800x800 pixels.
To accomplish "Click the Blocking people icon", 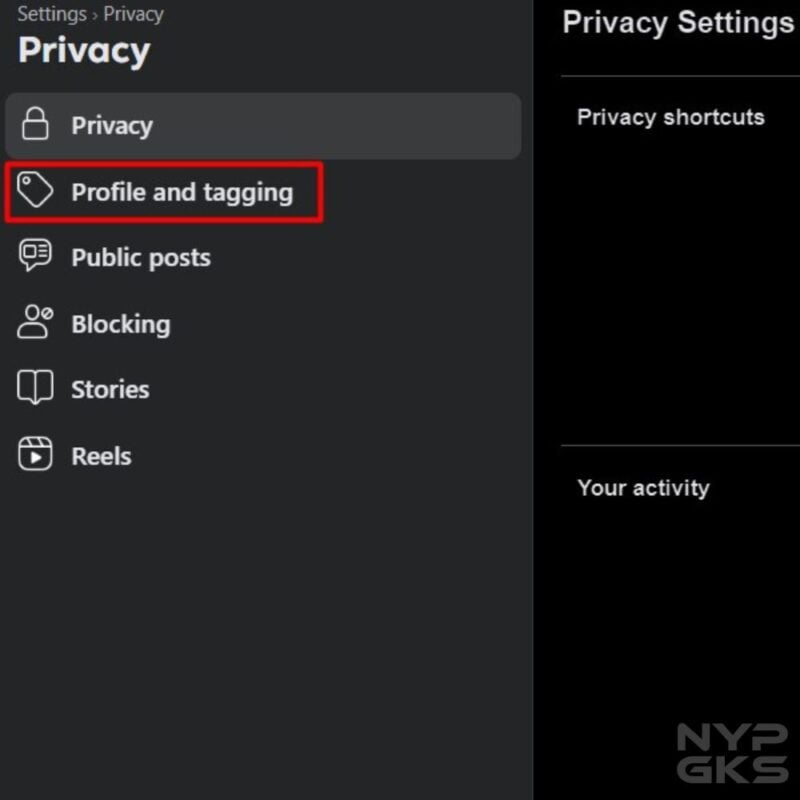I will tap(36, 322).
